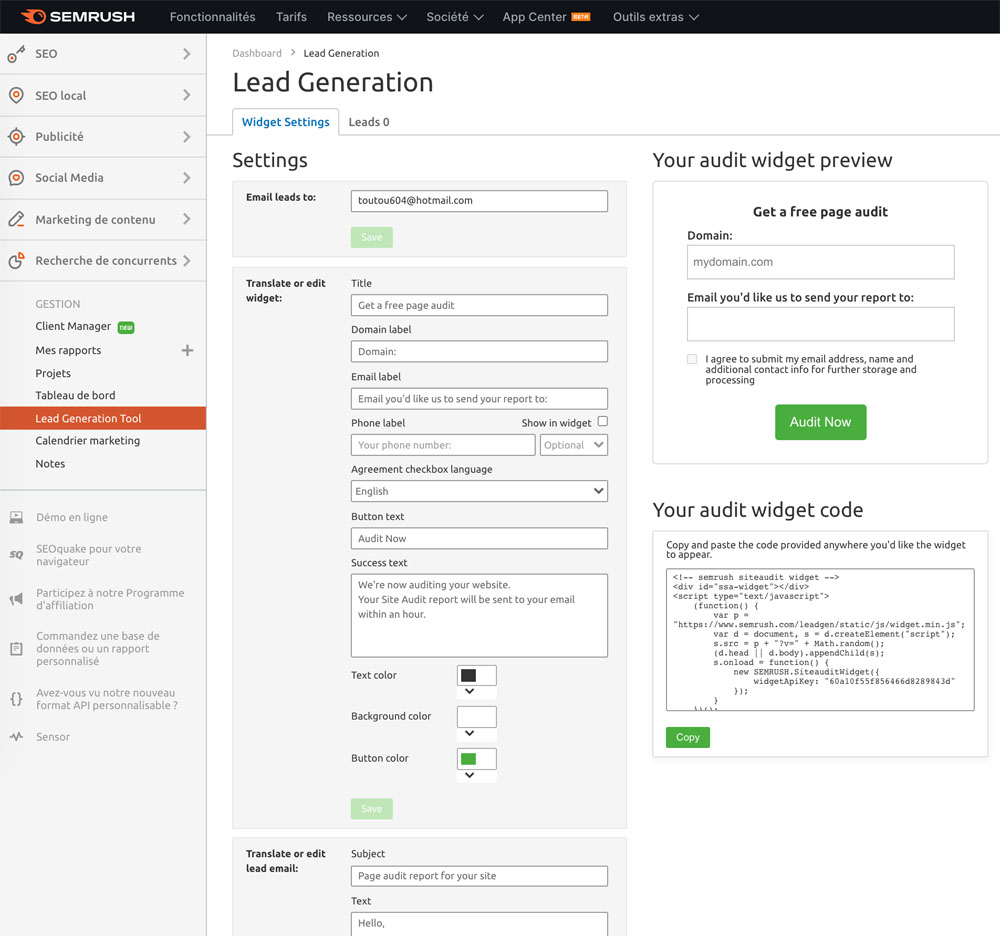
Task: Open Agreement checkbox language dropdown
Action: [479, 491]
